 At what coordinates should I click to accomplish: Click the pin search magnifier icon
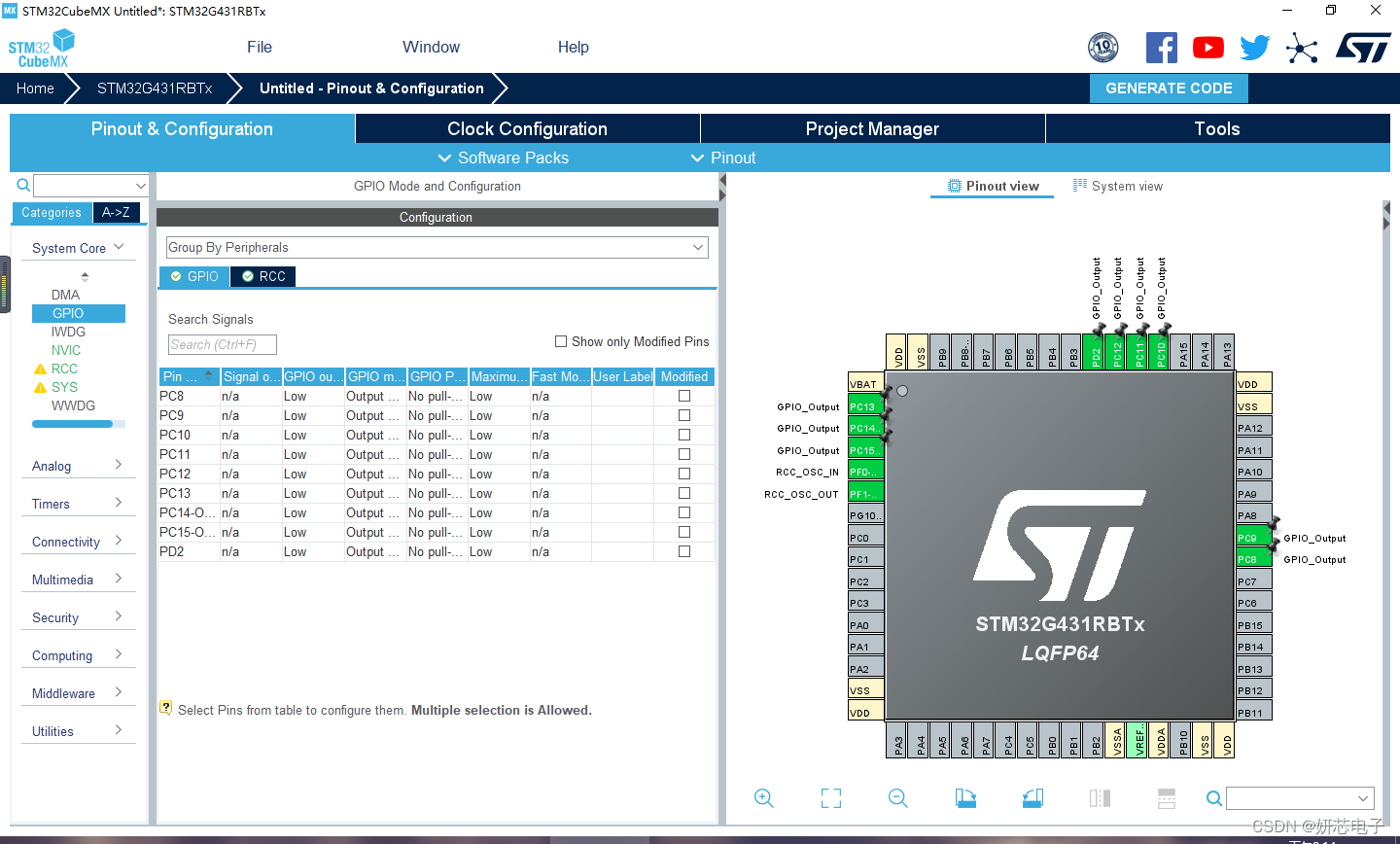pos(1214,798)
